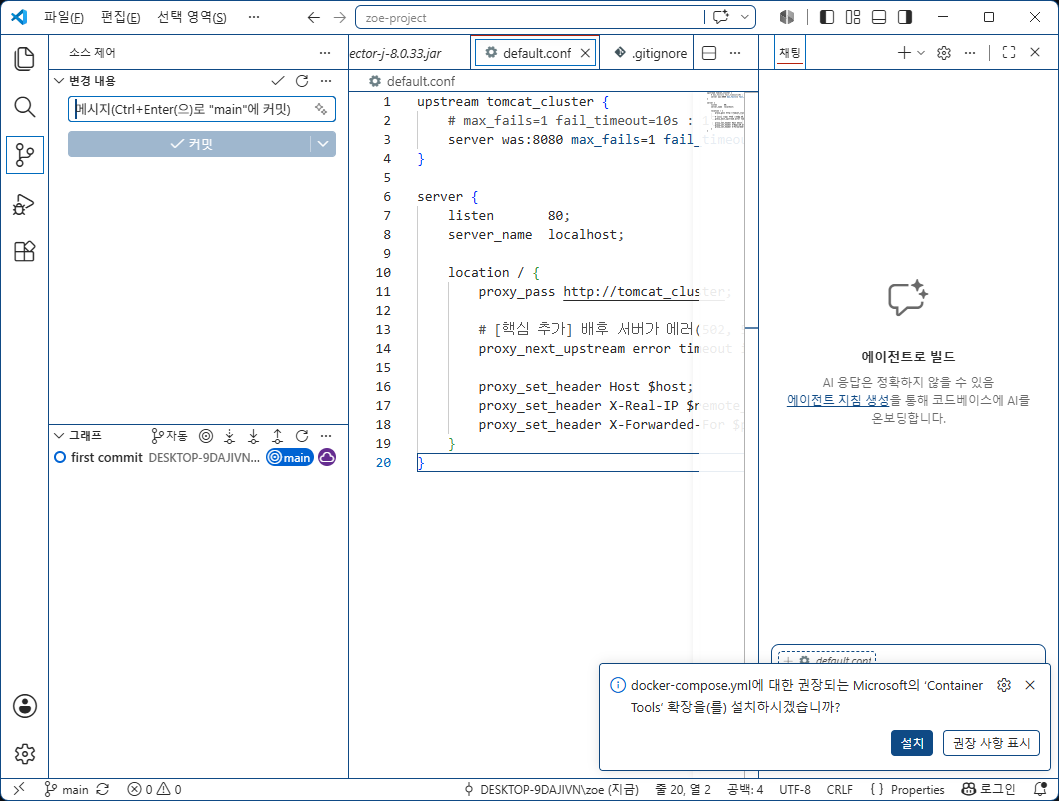Switch to the connector-j-8.0.33.jar tab

409,53
